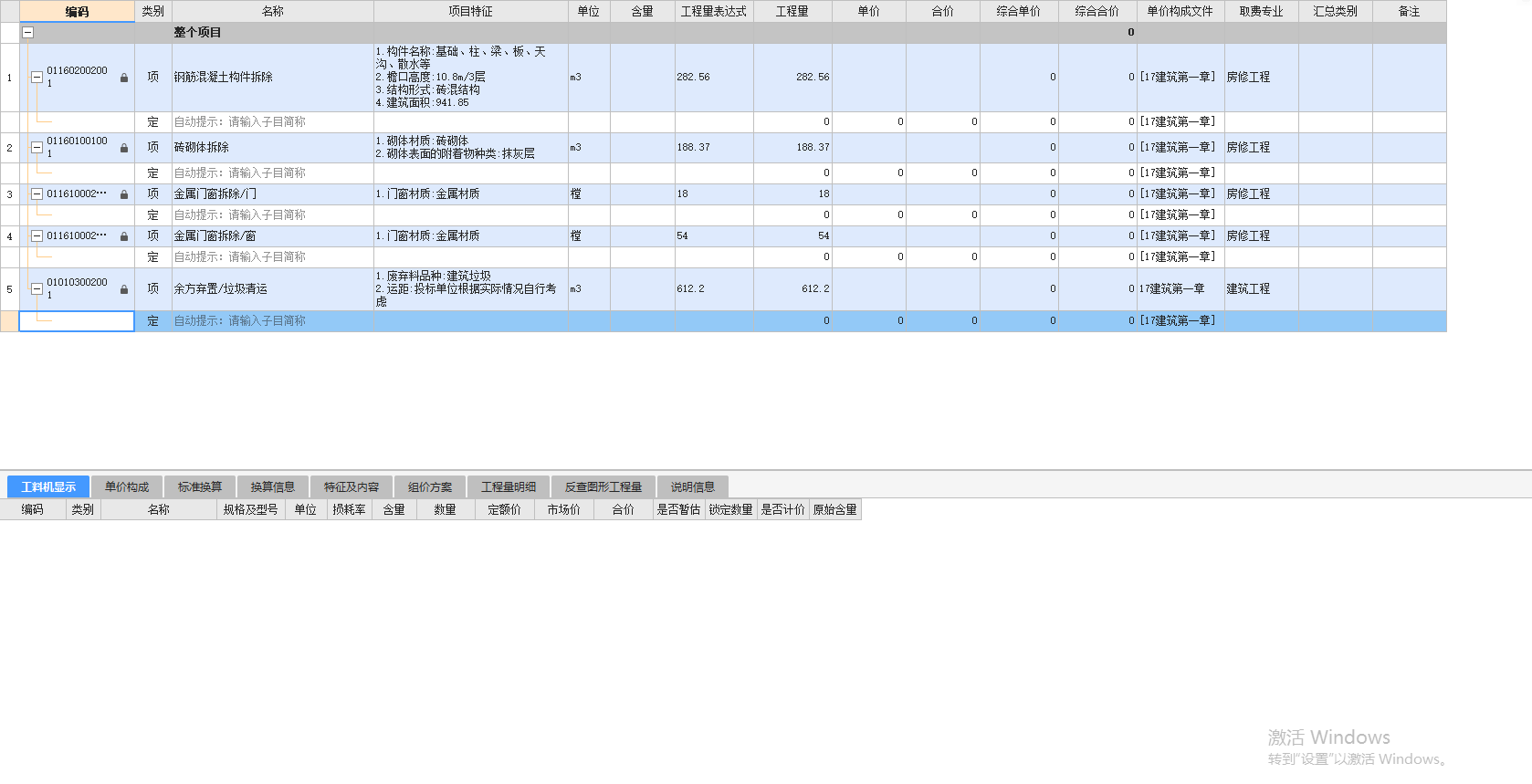Click lock icon on 金属门窗拆除/门 row

(124, 193)
